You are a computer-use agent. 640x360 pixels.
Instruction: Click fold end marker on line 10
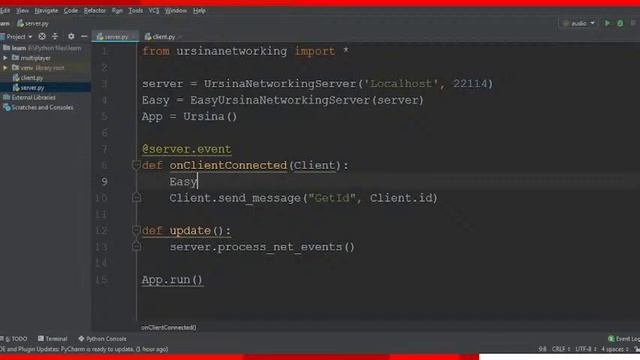click(x=136, y=198)
